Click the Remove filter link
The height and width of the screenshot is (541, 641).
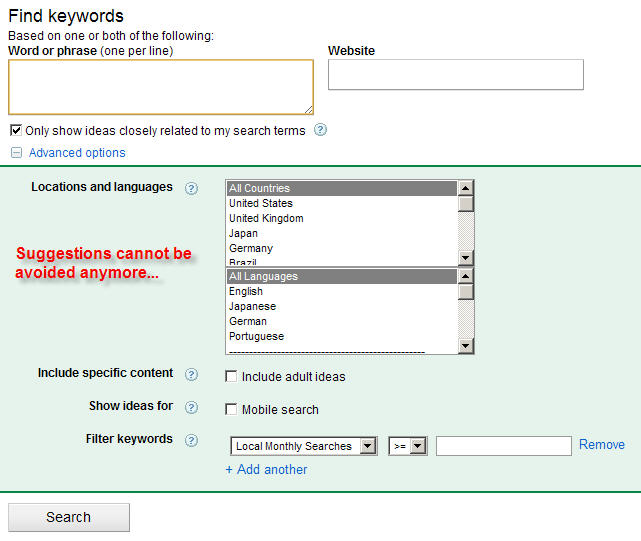601,445
